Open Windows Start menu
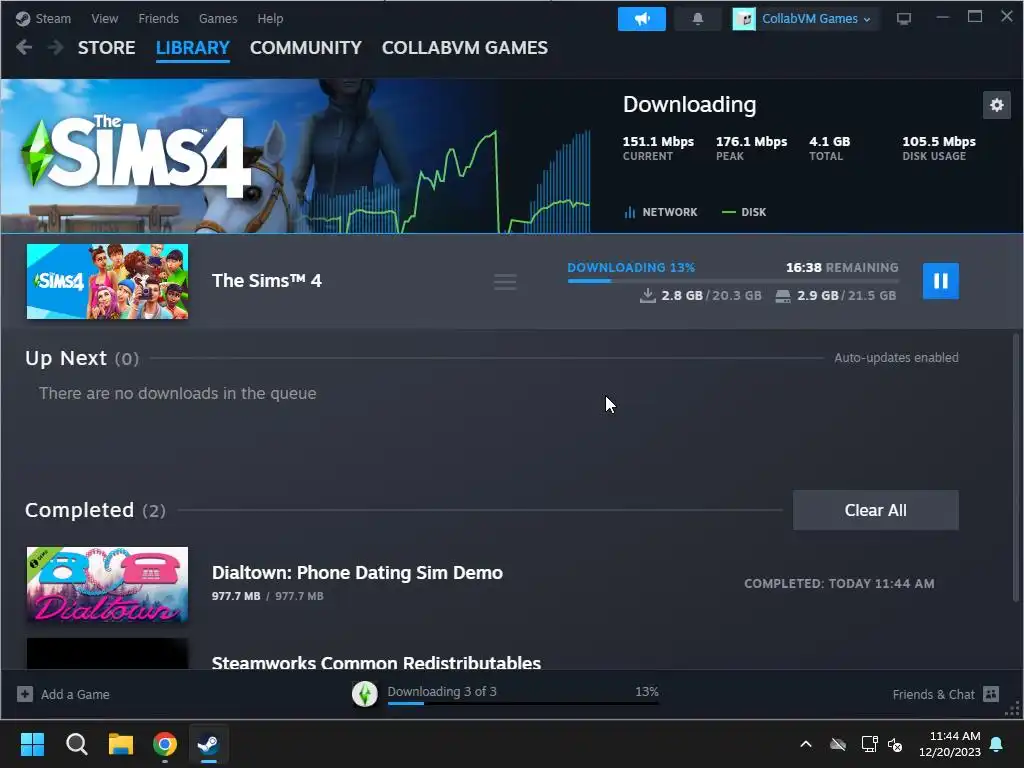Viewport: 1024px width, 768px height. pyautogui.click(x=32, y=744)
